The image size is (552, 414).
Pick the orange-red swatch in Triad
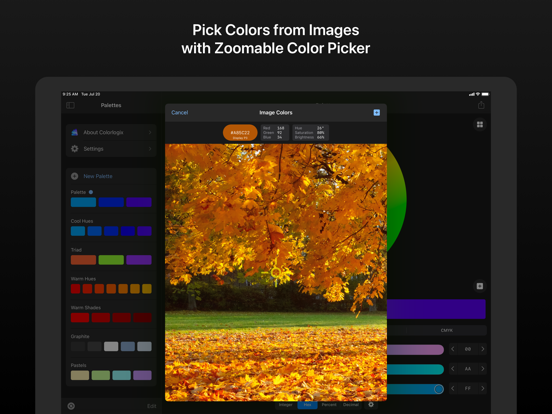point(83,260)
